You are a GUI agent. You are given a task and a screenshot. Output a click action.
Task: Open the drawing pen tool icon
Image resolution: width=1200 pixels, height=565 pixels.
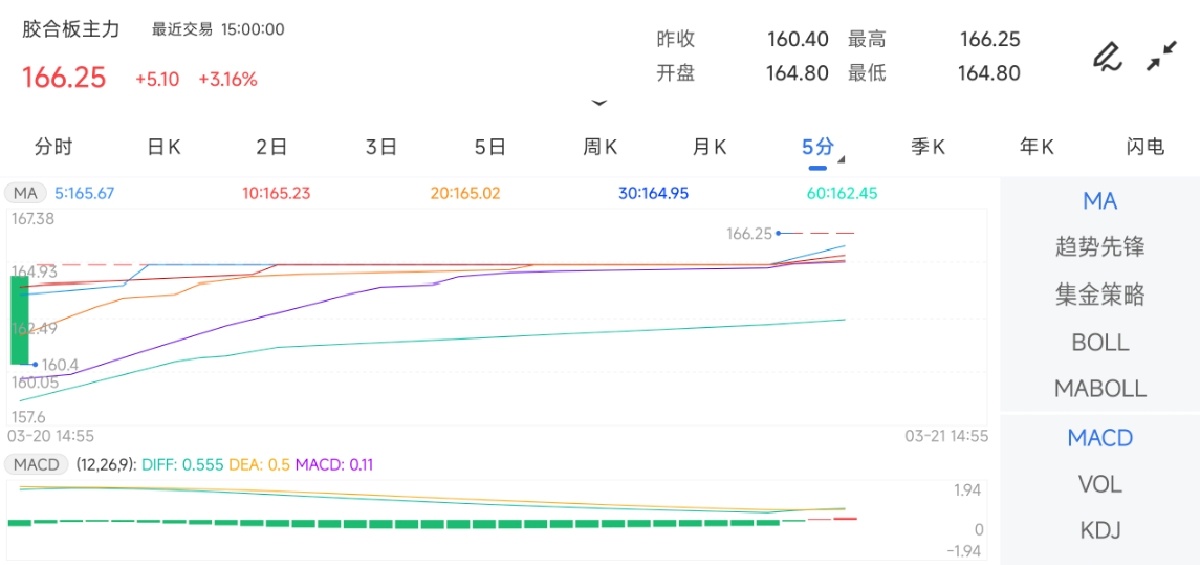[1106, 56]
